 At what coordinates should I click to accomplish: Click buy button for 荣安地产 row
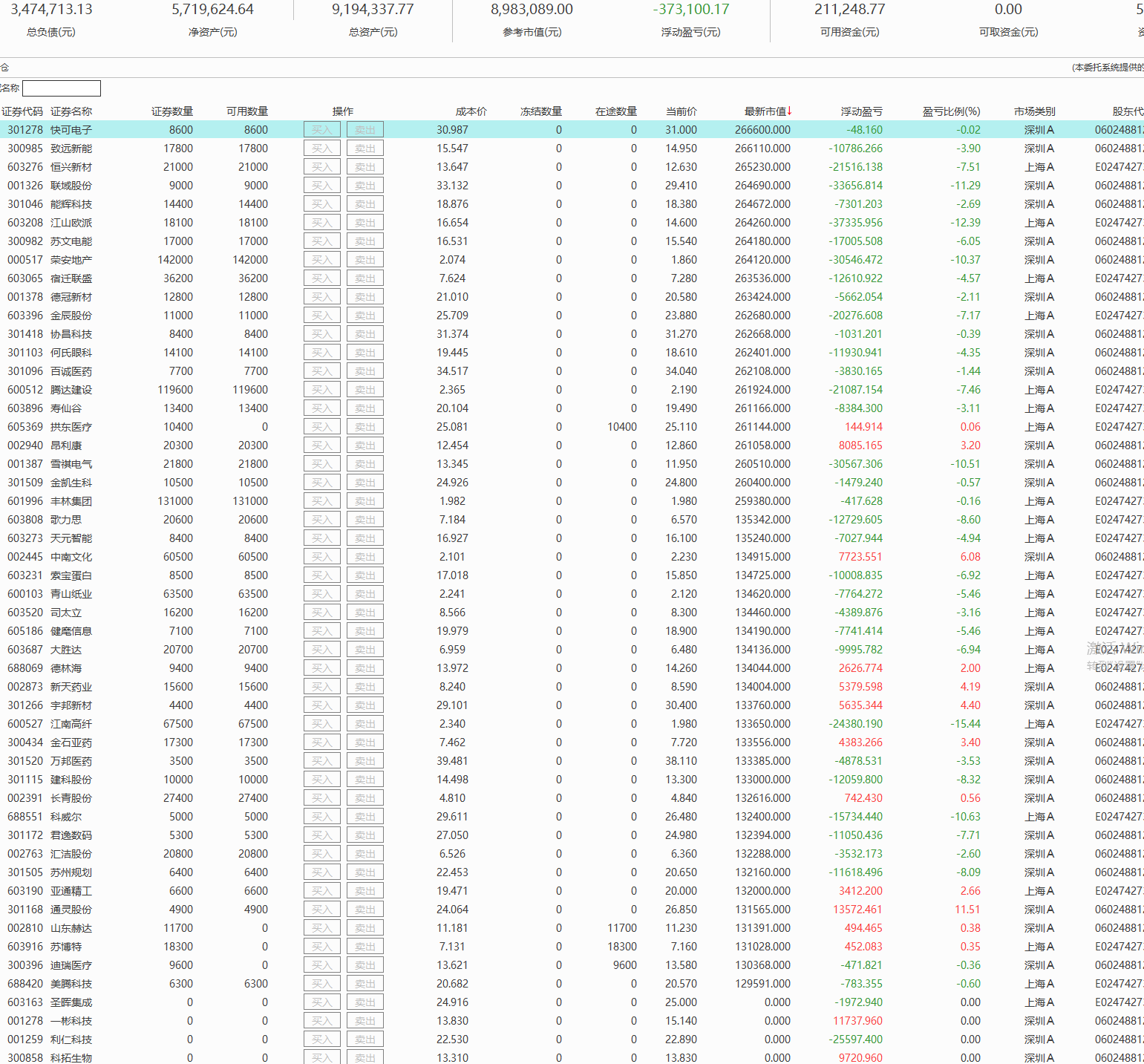(322, 260)
